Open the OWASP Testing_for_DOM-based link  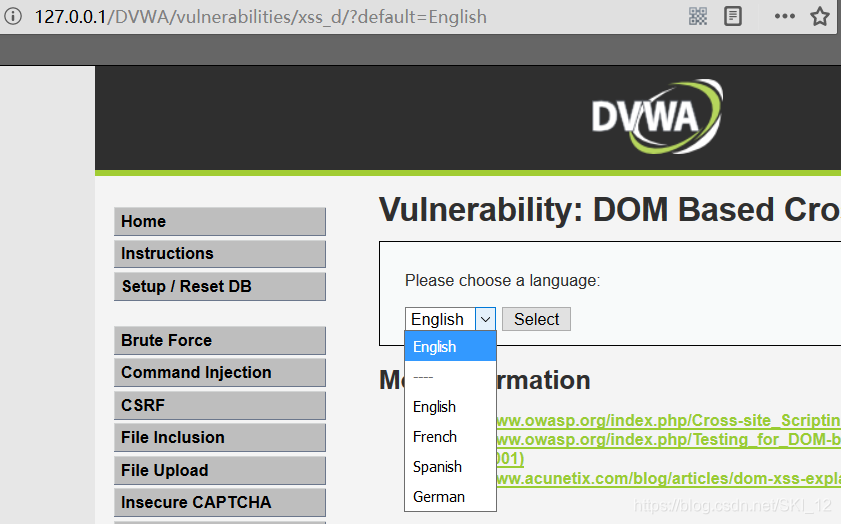(x=668, y=440)
